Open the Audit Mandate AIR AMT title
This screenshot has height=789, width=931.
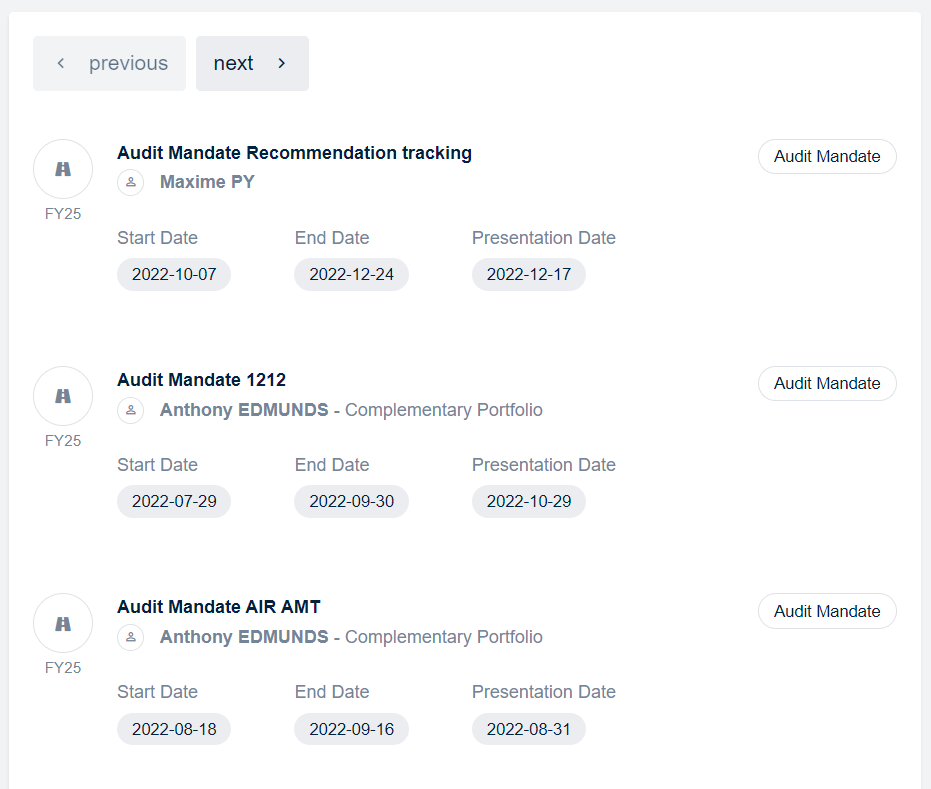218,607
